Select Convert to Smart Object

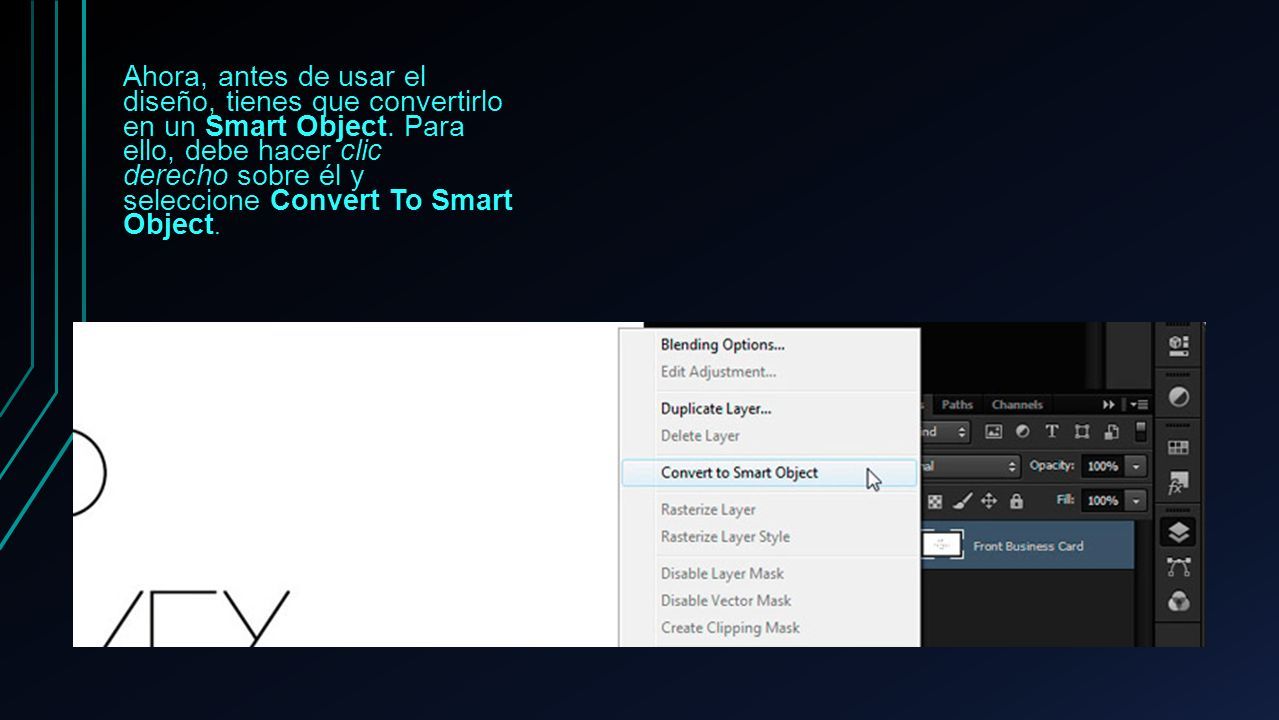point(768,473)
